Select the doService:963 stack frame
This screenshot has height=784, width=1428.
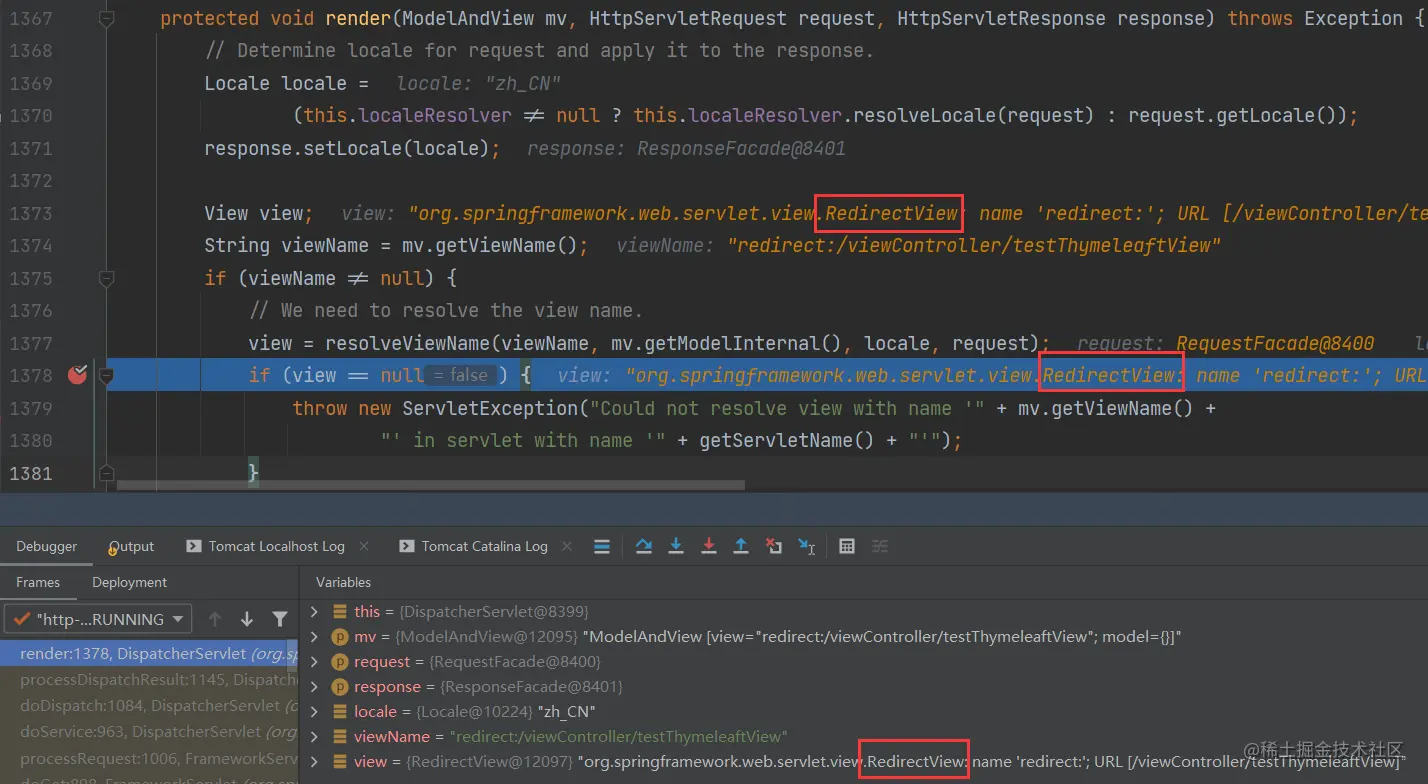click(149, 731)
